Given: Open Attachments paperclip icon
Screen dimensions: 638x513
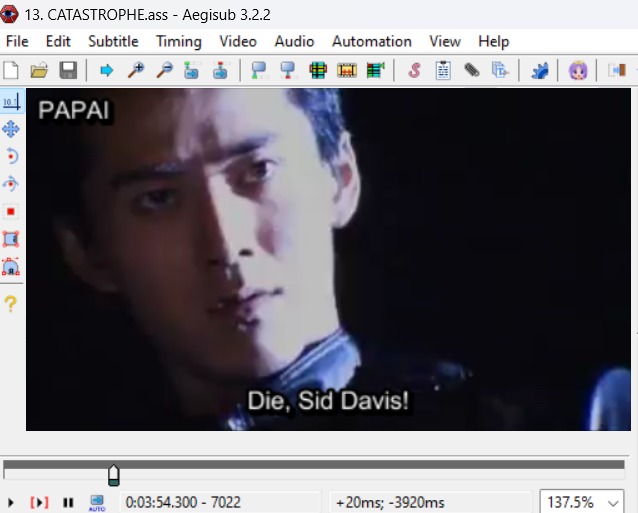Looking at the screenshot, I should 472,70.
